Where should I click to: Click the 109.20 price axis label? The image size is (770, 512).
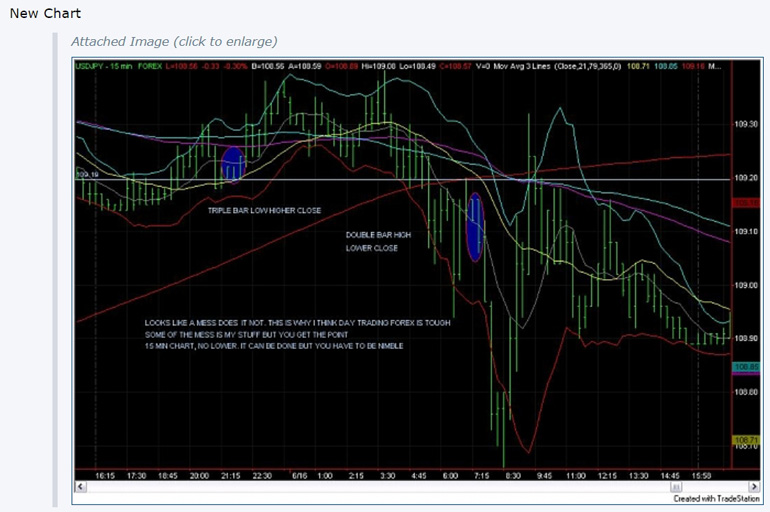pyautogui.click(x=746, y=178)
